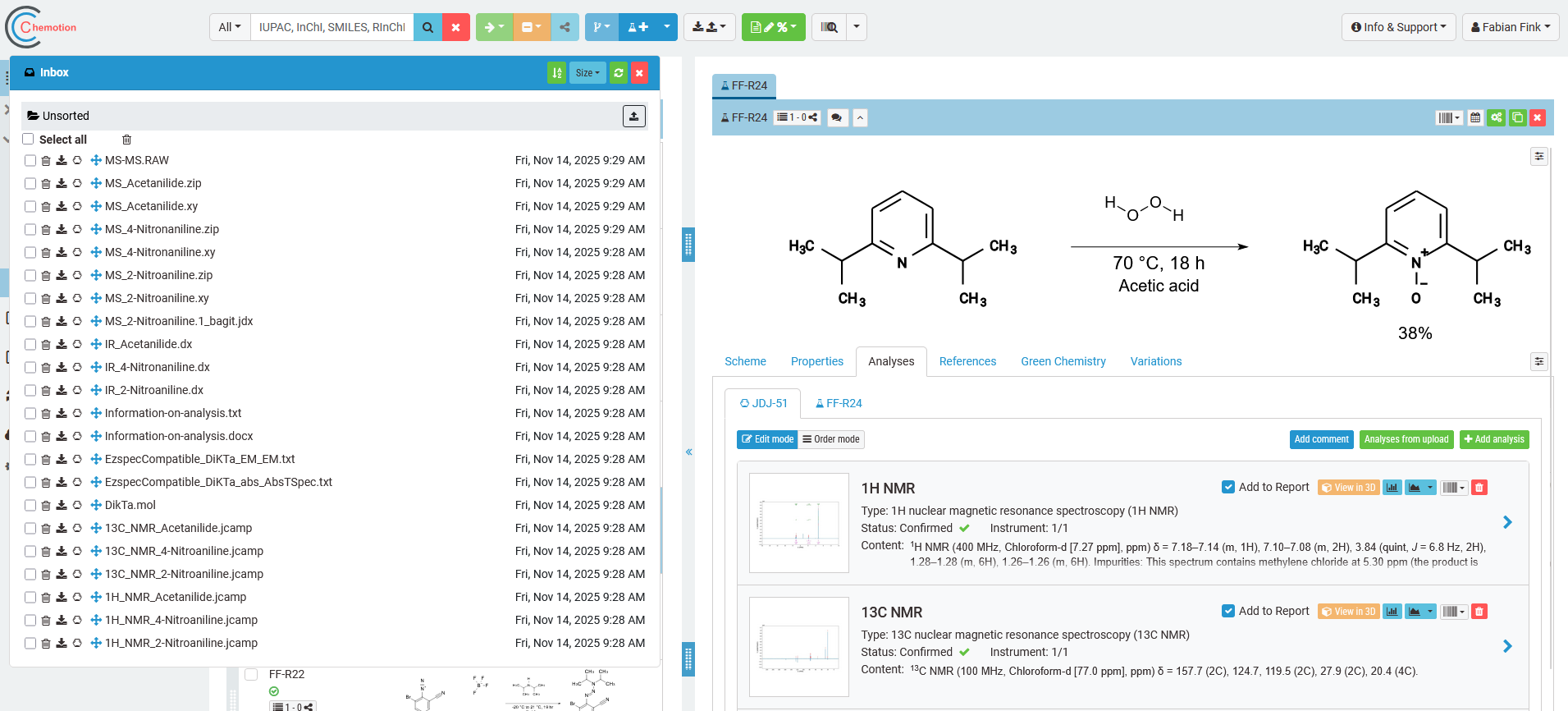Click the Add analysis button

(1494, 439)
